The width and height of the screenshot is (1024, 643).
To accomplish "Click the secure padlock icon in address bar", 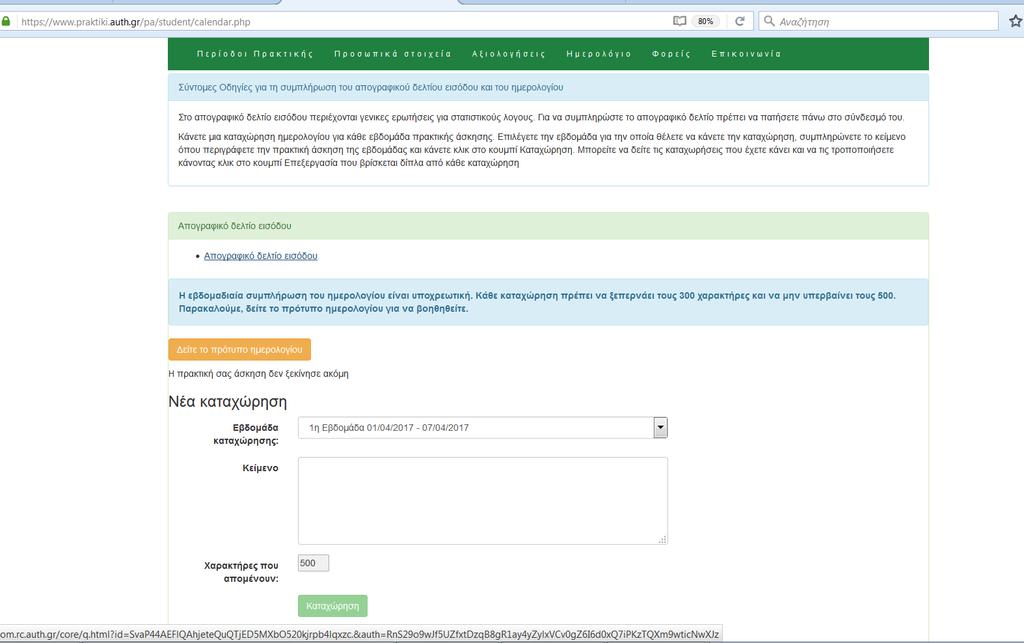I will coord(5,22).
